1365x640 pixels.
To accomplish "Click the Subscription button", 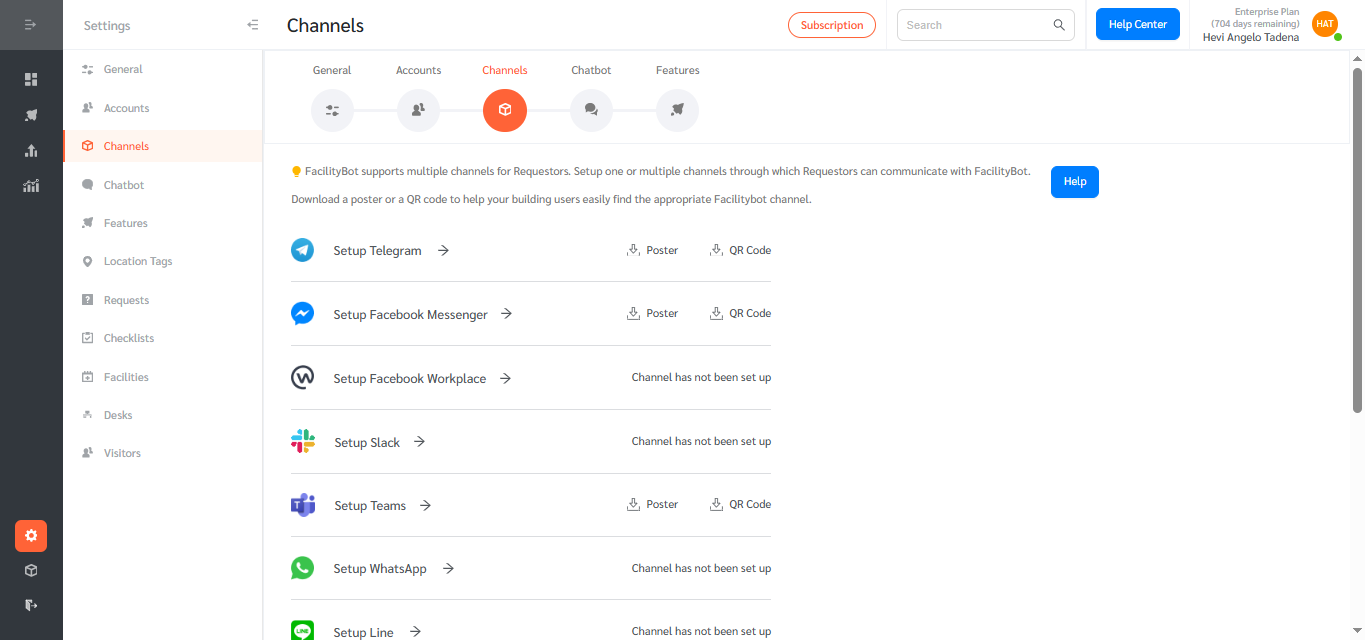I will coord(832,25).
